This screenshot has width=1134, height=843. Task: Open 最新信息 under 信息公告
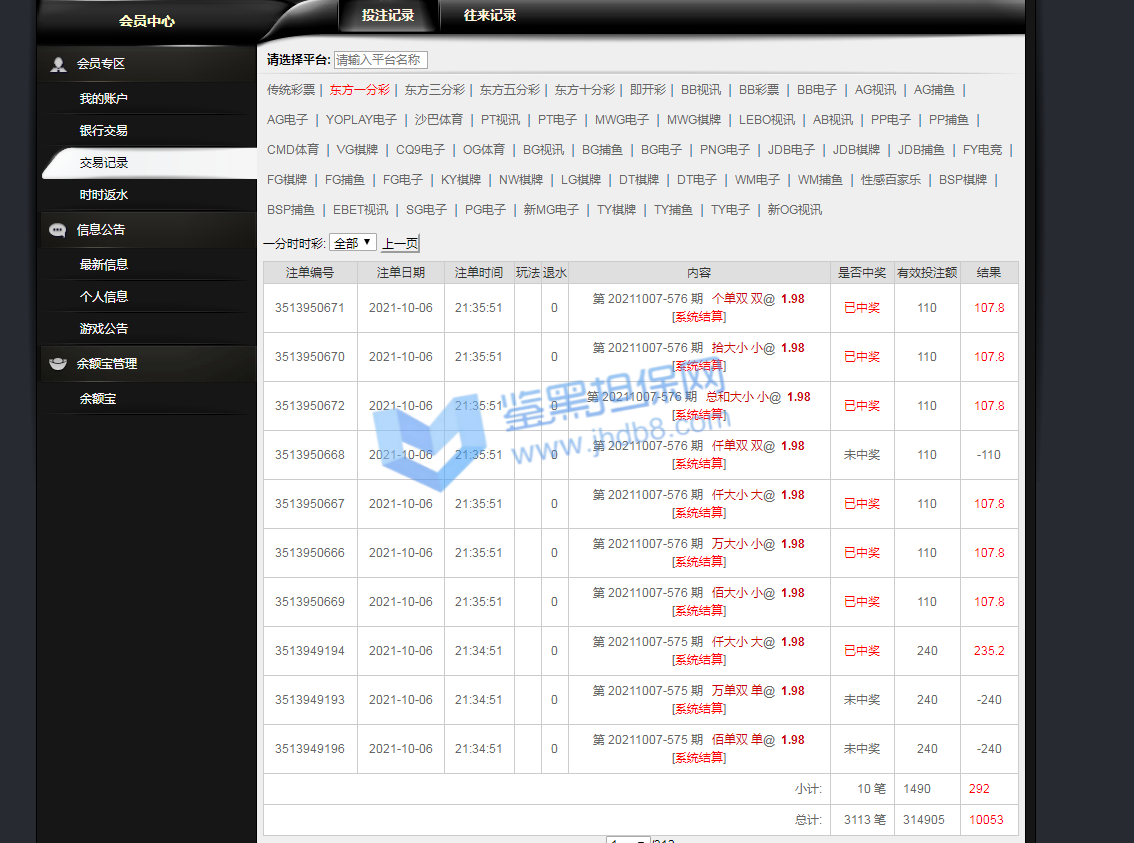click(104, 265)
